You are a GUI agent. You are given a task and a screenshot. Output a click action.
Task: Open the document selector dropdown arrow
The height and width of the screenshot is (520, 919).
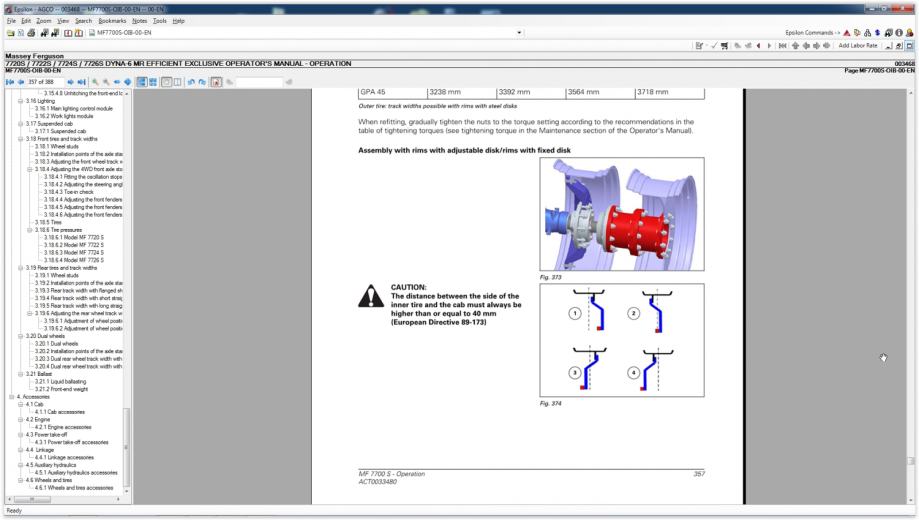(x=519, y=33)
